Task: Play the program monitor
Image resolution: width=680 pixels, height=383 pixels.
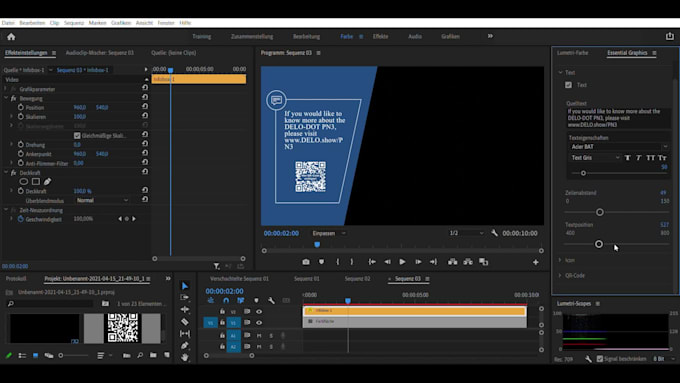Action: click(x=402, y=262)
